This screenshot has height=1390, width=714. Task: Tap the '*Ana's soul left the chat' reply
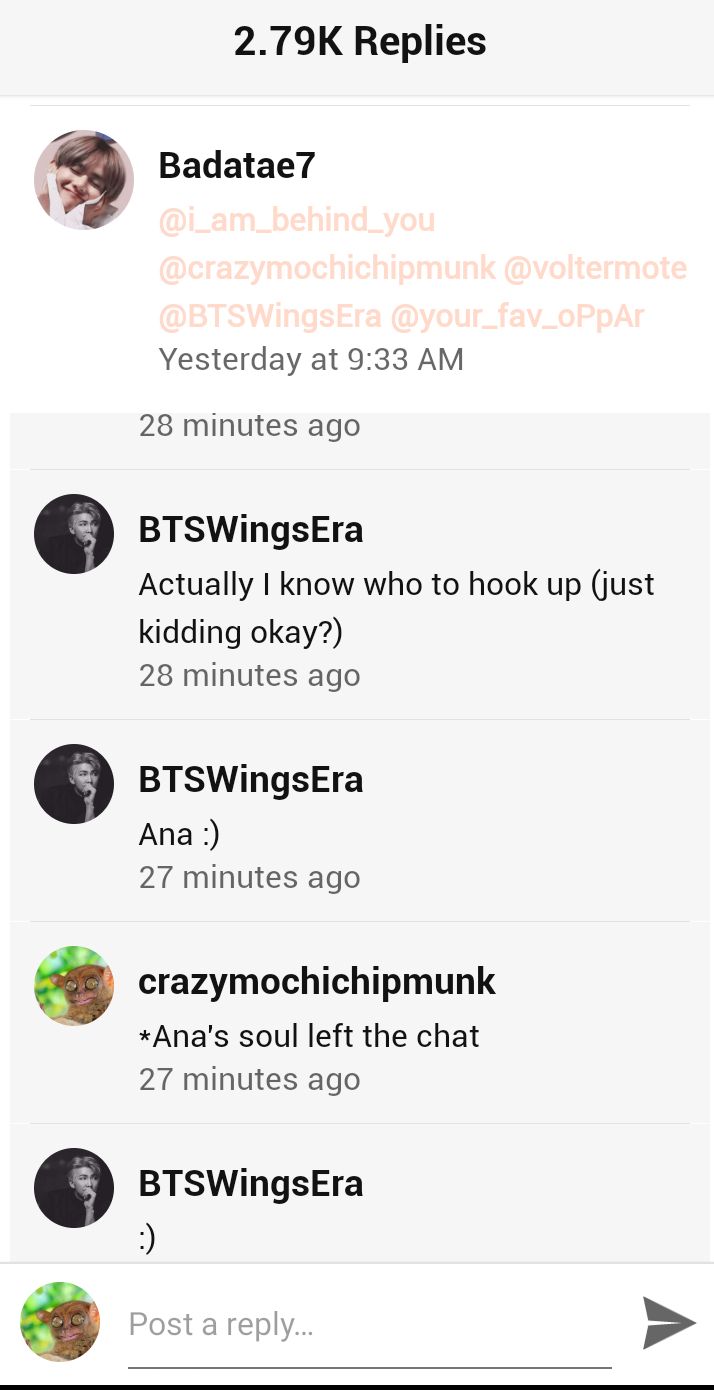[x=309, y=1036]
